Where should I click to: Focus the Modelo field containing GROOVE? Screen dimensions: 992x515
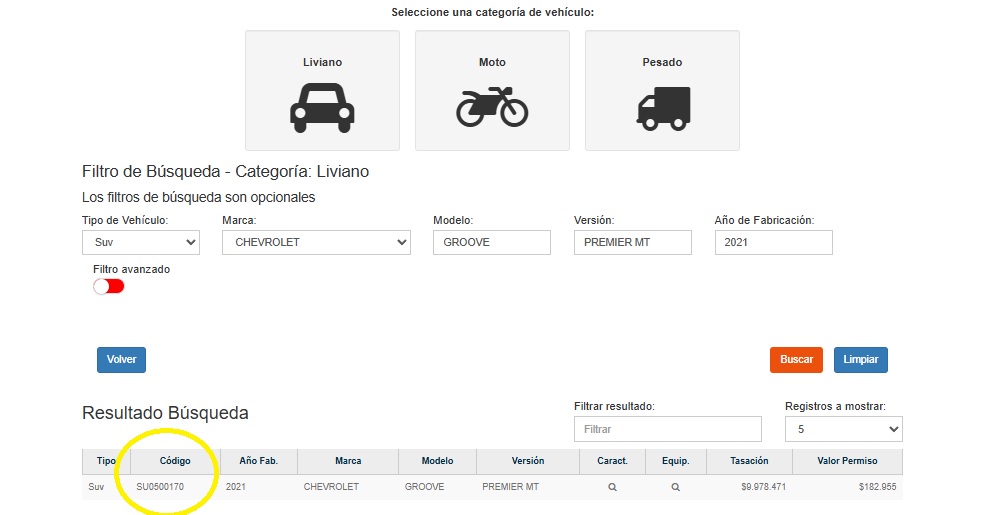point(491,242)
